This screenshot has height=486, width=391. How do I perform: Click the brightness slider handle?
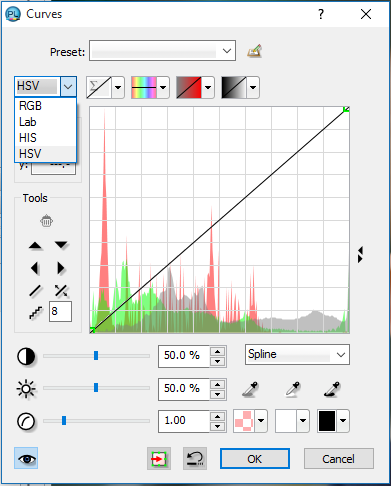tap(96, 388)
